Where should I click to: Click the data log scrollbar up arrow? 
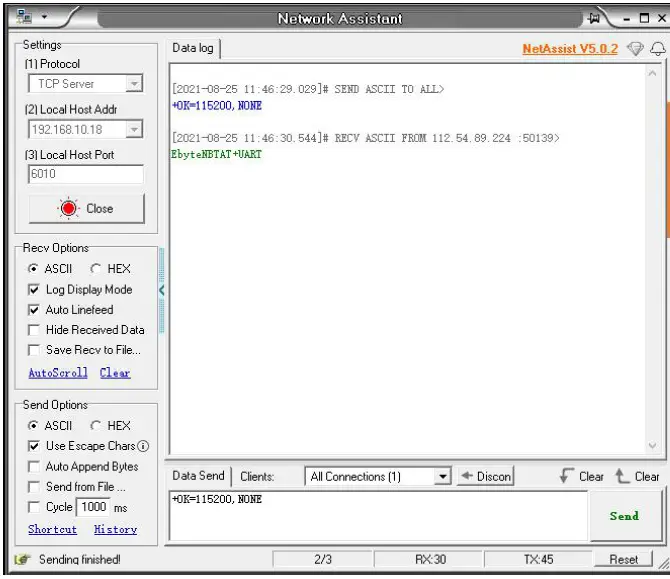click(652, 73)
